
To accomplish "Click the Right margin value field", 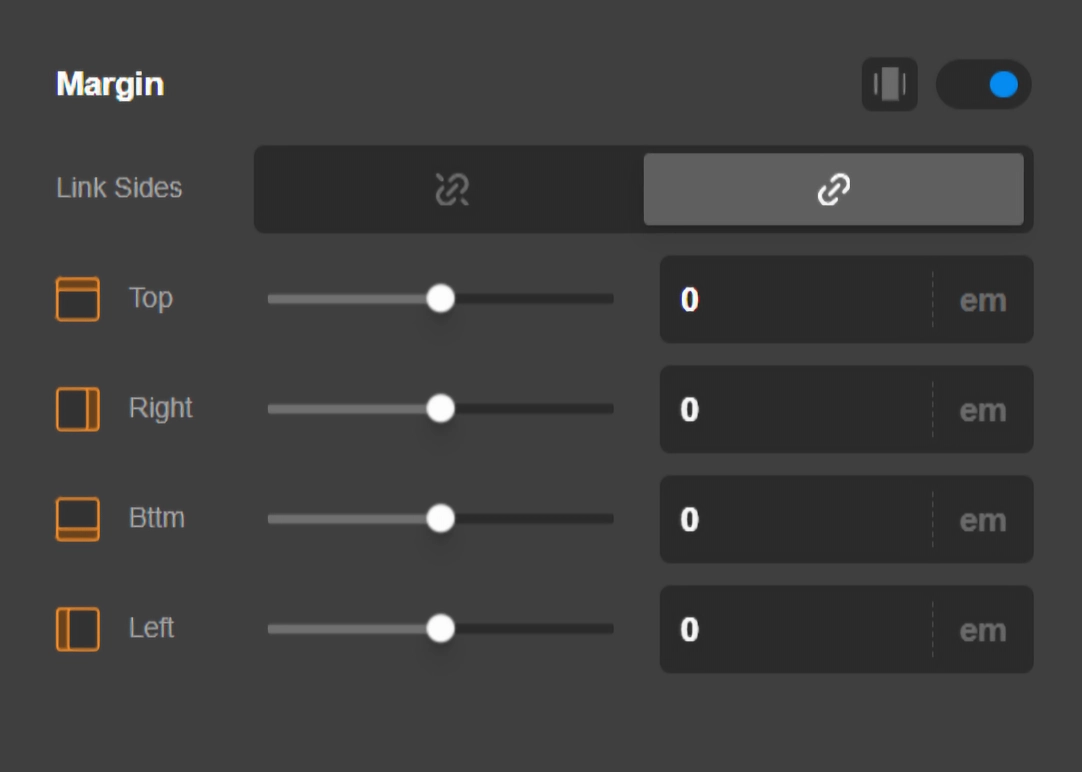I will click(795, 410).
